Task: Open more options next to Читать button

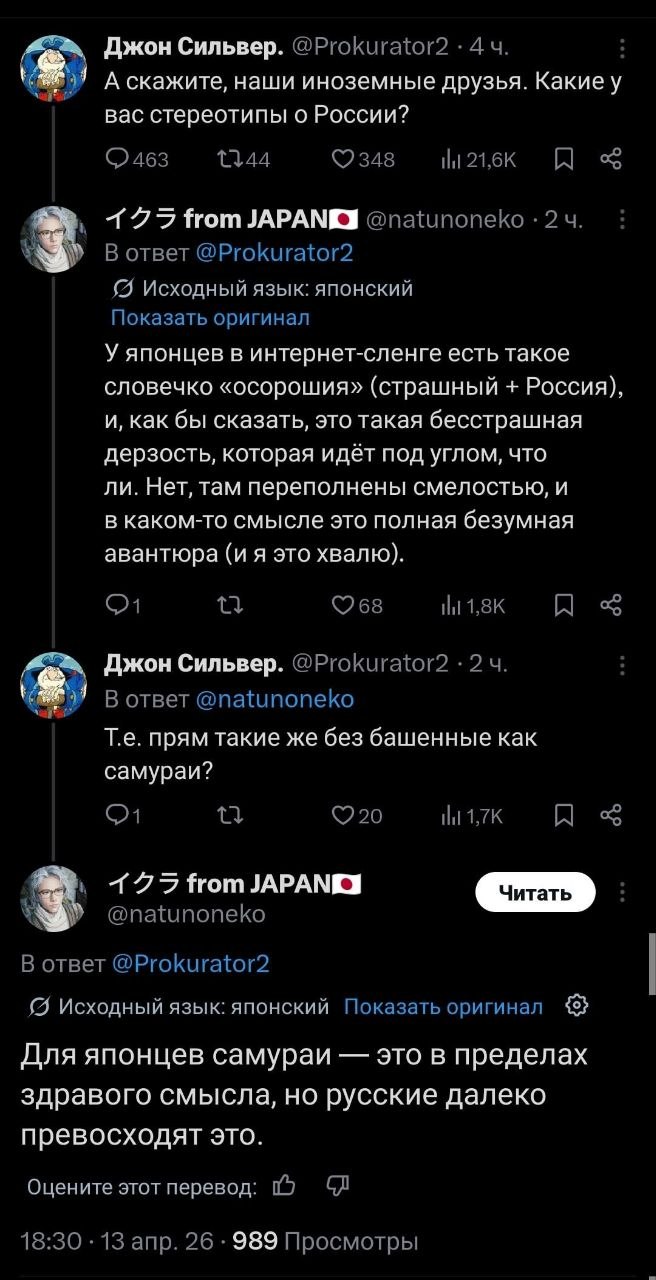Action: pos(622,893)
